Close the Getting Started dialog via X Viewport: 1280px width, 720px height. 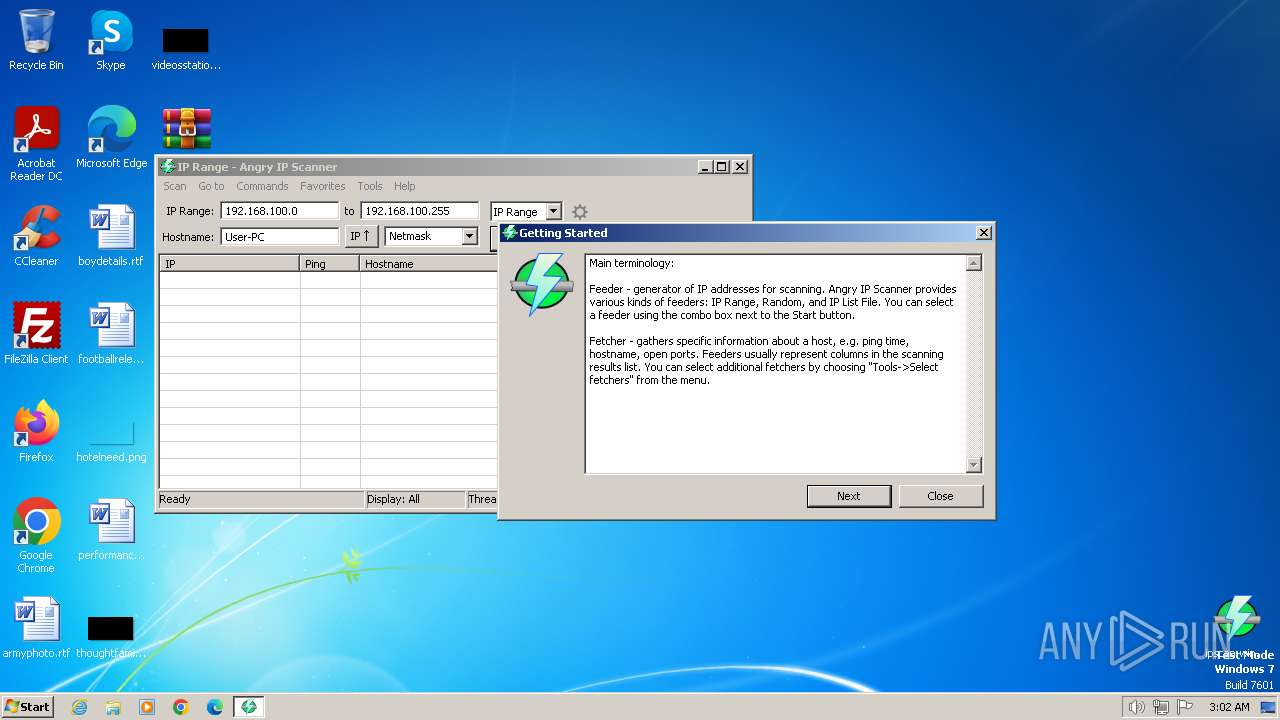coord(984,232)
